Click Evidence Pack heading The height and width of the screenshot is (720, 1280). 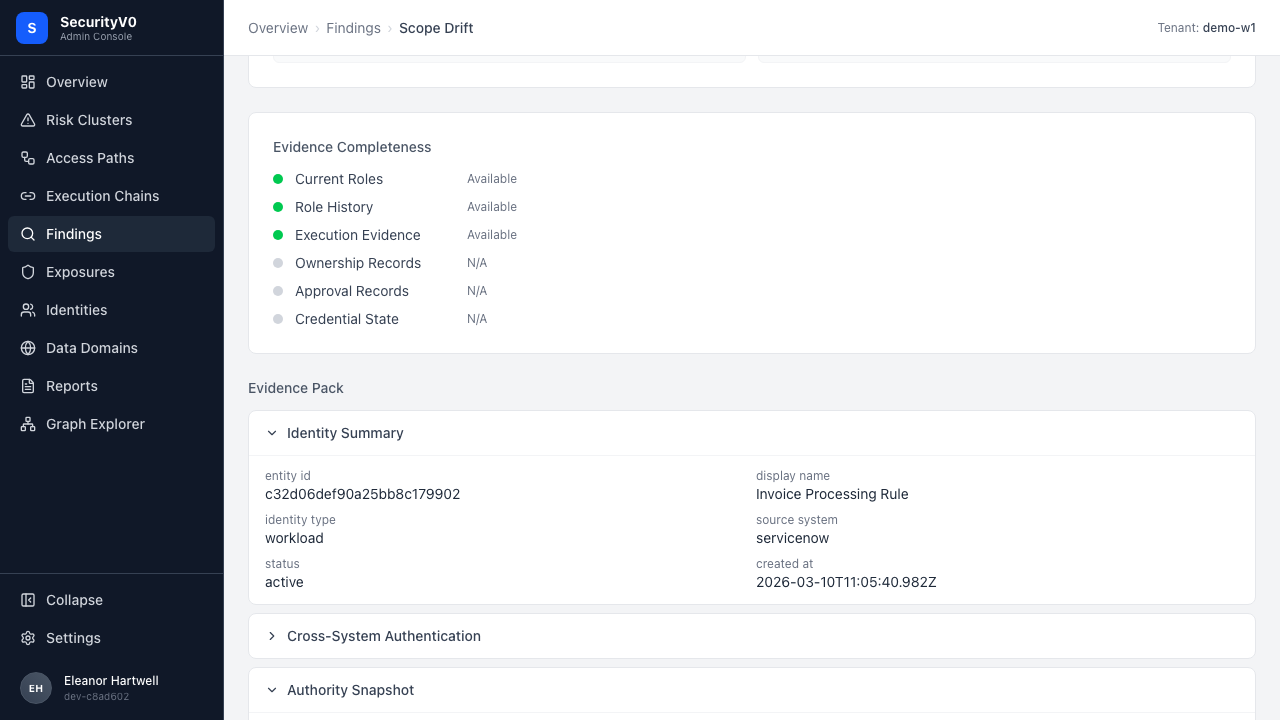(x=296, y=388)
